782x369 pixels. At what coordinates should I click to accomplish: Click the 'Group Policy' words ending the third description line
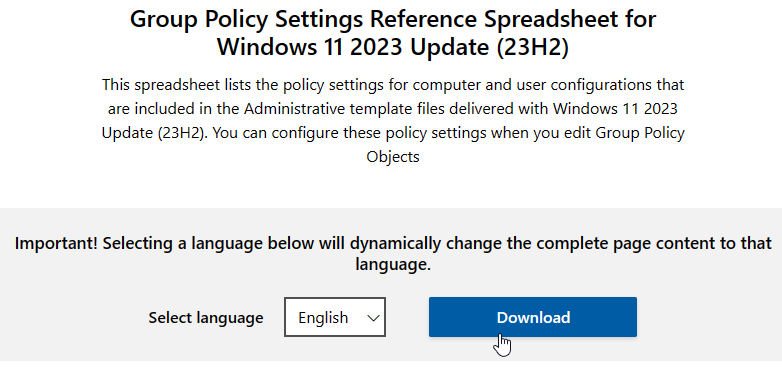click(x=640, y=133)
